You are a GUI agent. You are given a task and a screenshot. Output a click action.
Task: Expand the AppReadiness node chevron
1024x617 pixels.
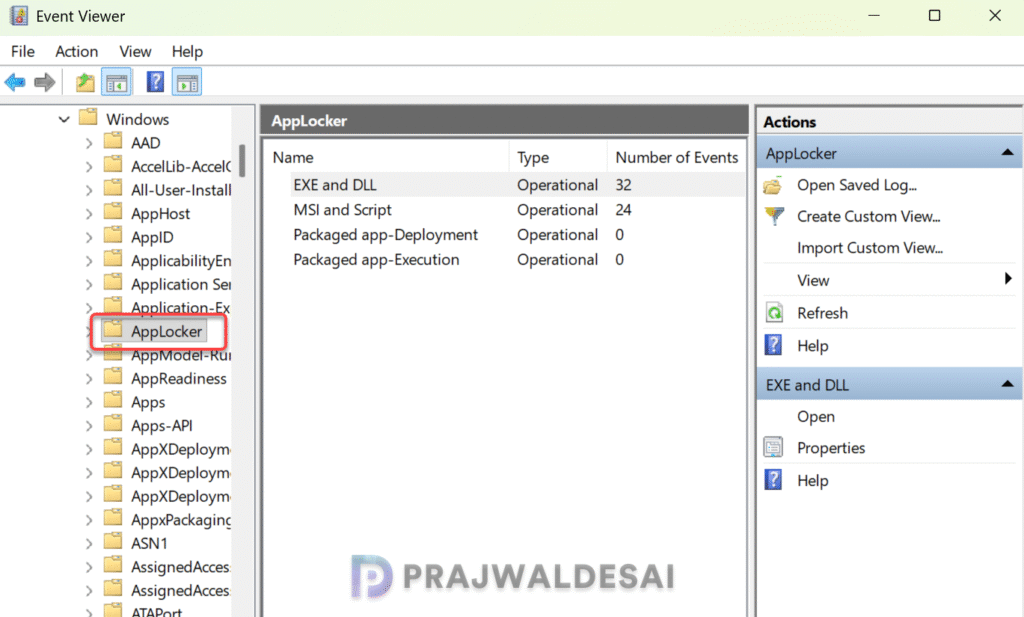click(89, 378)
